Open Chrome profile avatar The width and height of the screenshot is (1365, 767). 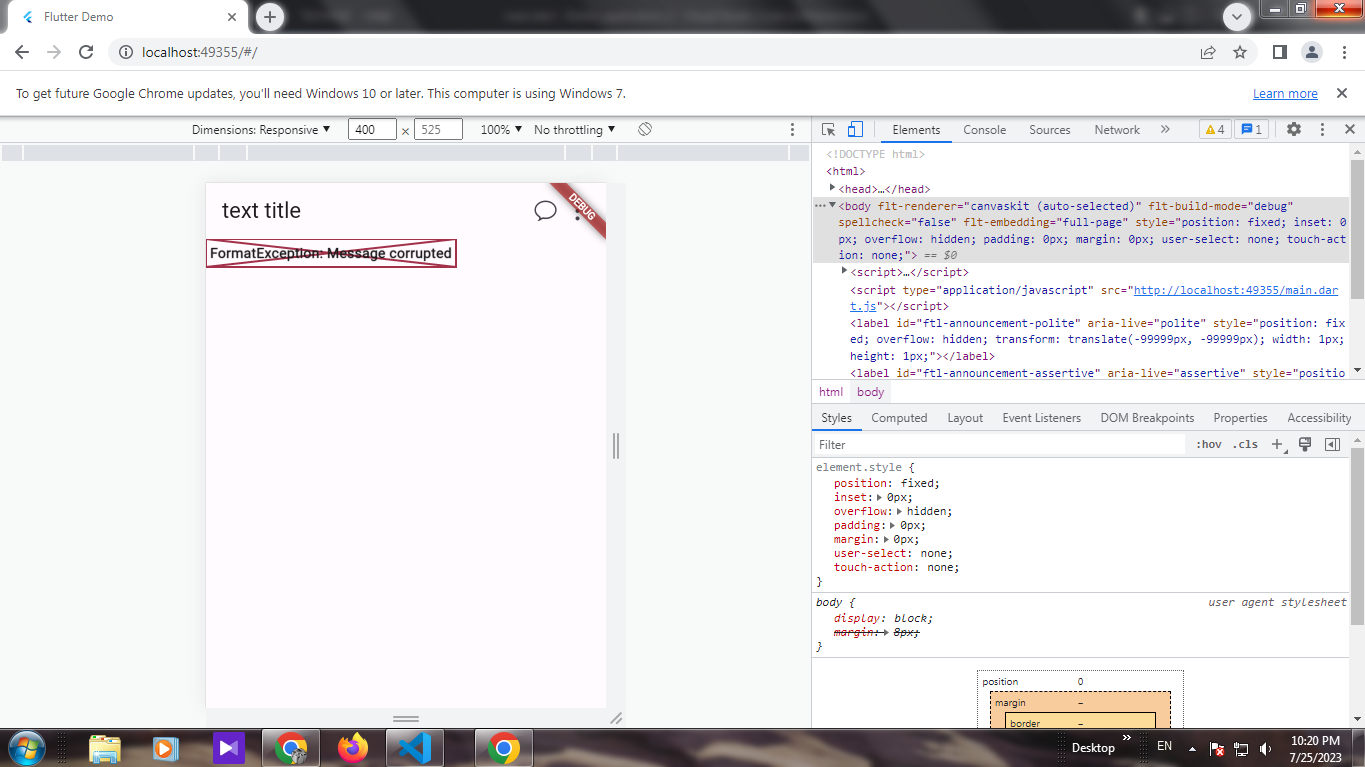pos(1312,52)
